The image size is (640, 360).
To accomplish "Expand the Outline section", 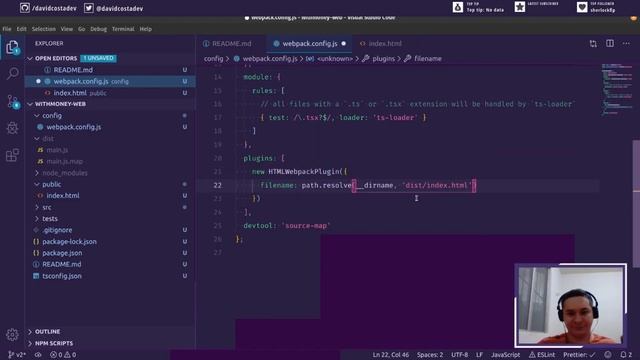I will (30, 331).
